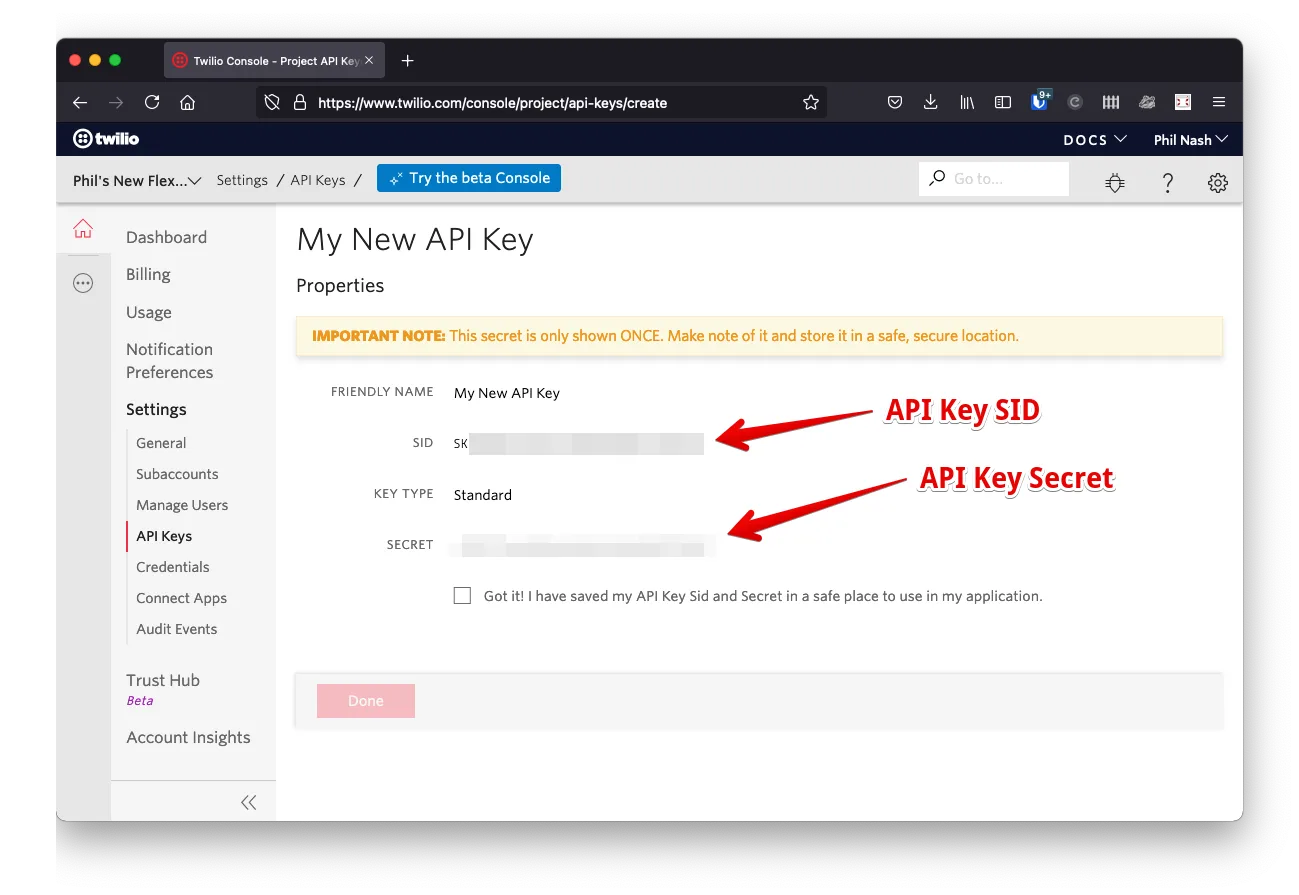Open General settings sub-item

pyautogui.click(x=161, y=443)
